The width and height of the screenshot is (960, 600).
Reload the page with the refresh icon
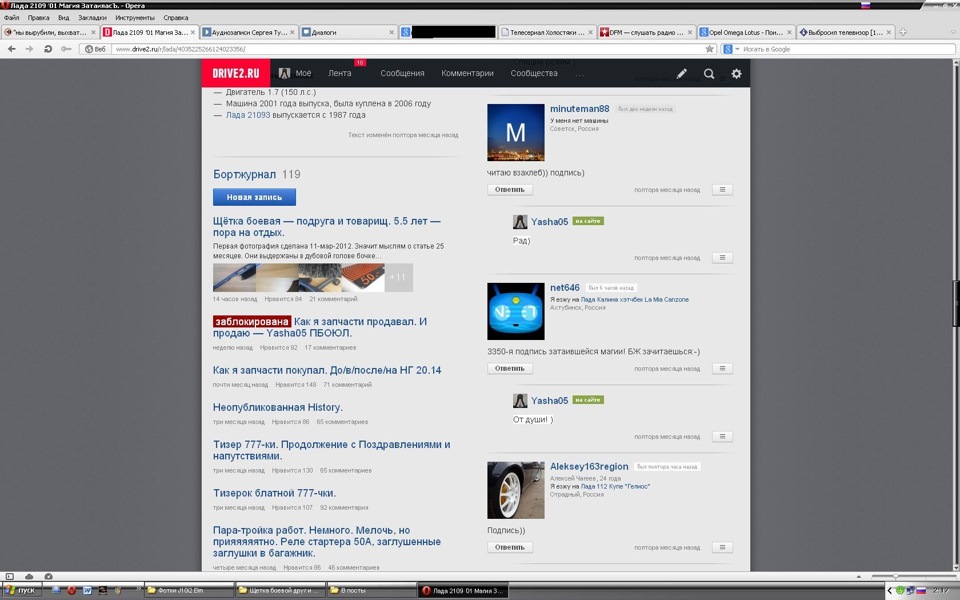(48, 49)
